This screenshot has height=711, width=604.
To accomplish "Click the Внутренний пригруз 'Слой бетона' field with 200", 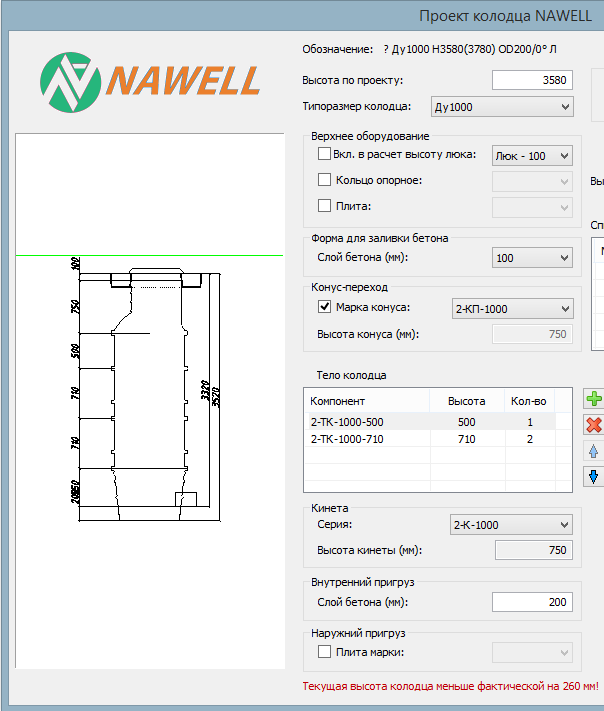I will pyautogui.click(x=532, y=602).
